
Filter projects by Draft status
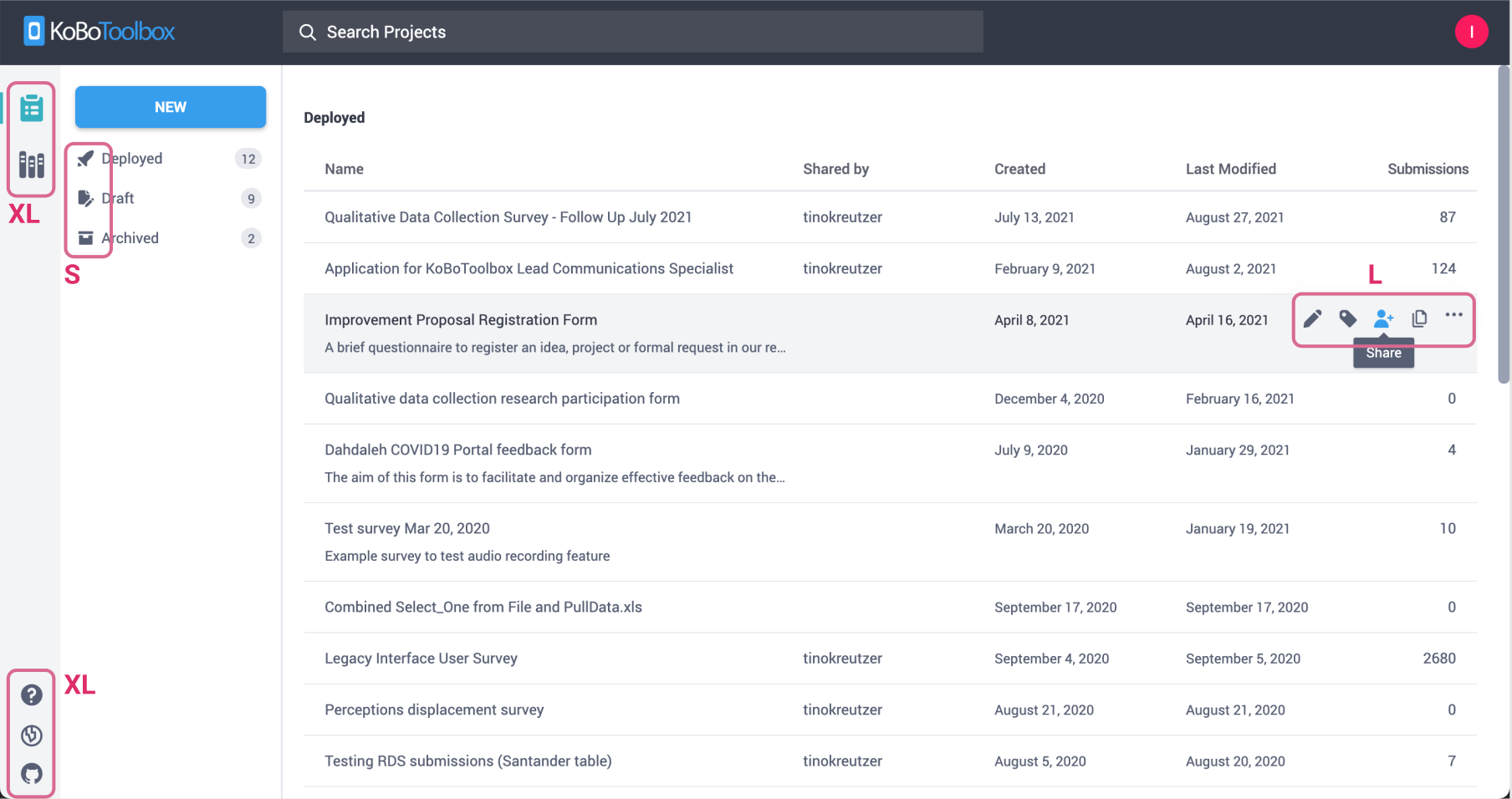(117, 198)
